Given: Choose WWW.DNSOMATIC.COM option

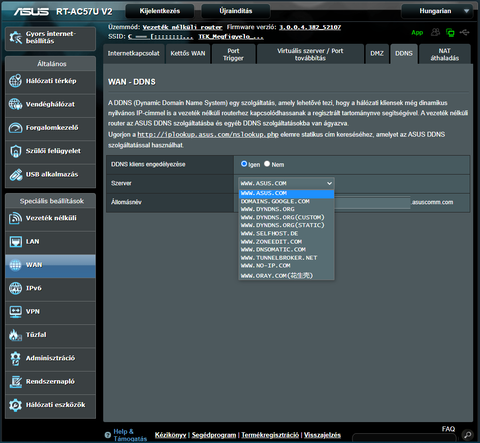Looking at the screenshot, I should coord(286,250).
